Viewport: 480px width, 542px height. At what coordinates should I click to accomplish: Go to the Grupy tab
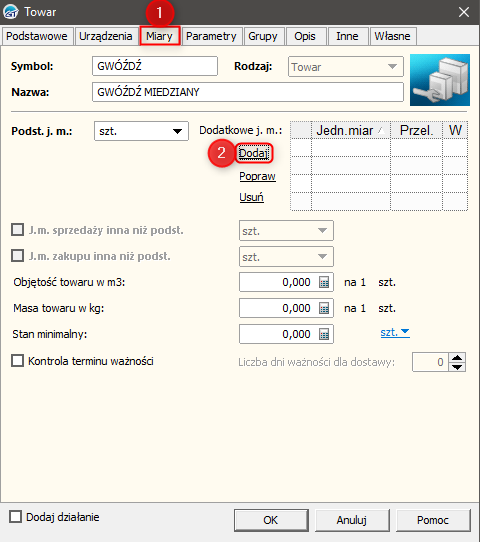[x=263, y=36]
